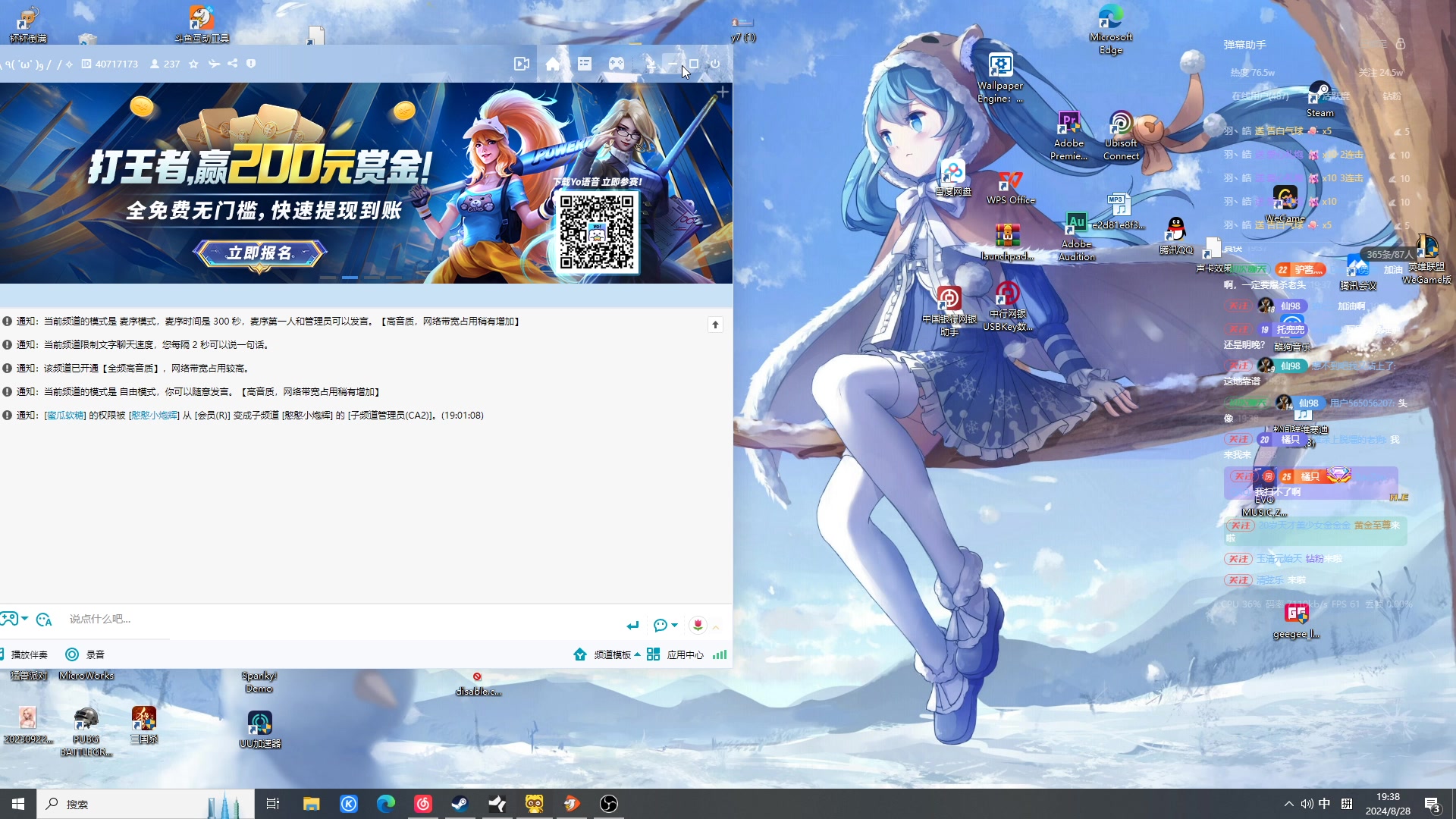Click the share icon next to star
The height and width of the screenshot is (819, 1456).
click(x=233, y=64)
